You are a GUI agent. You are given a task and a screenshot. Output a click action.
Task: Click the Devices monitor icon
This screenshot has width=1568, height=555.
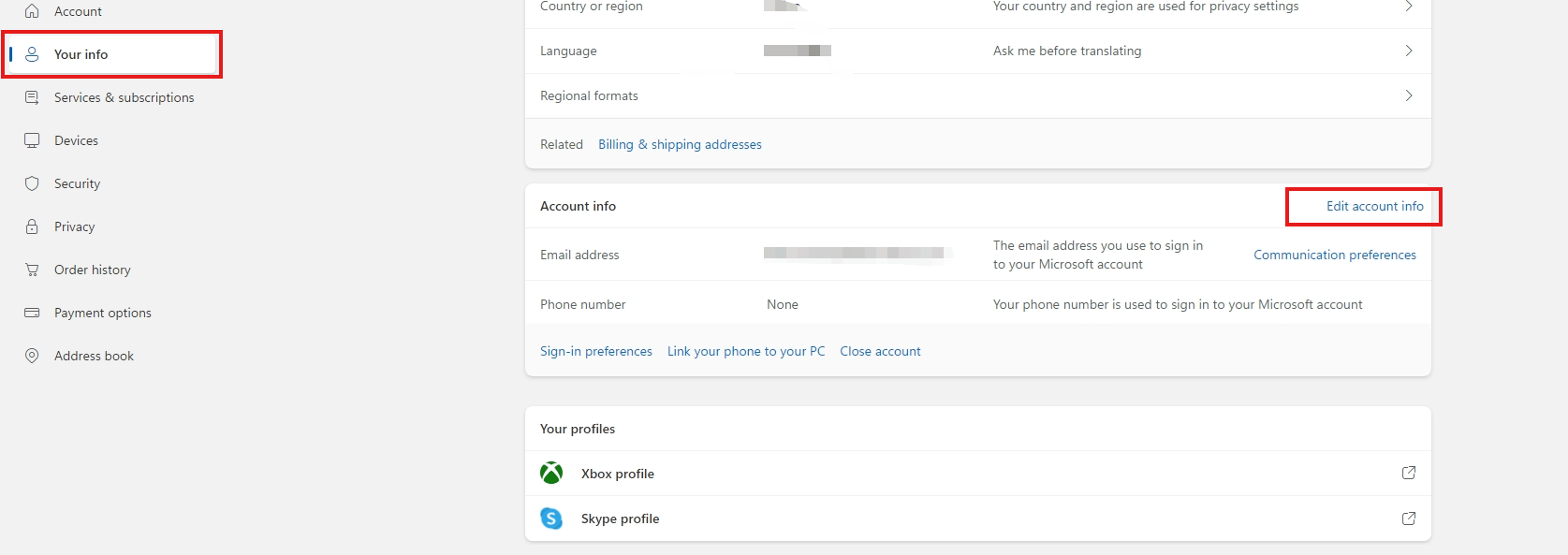[x=32, y=140]
